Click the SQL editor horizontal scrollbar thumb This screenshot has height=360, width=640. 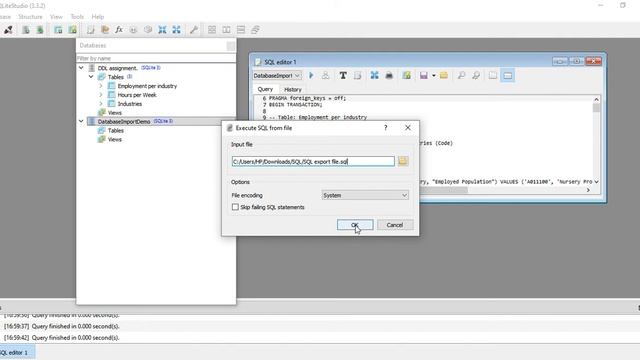444,190
